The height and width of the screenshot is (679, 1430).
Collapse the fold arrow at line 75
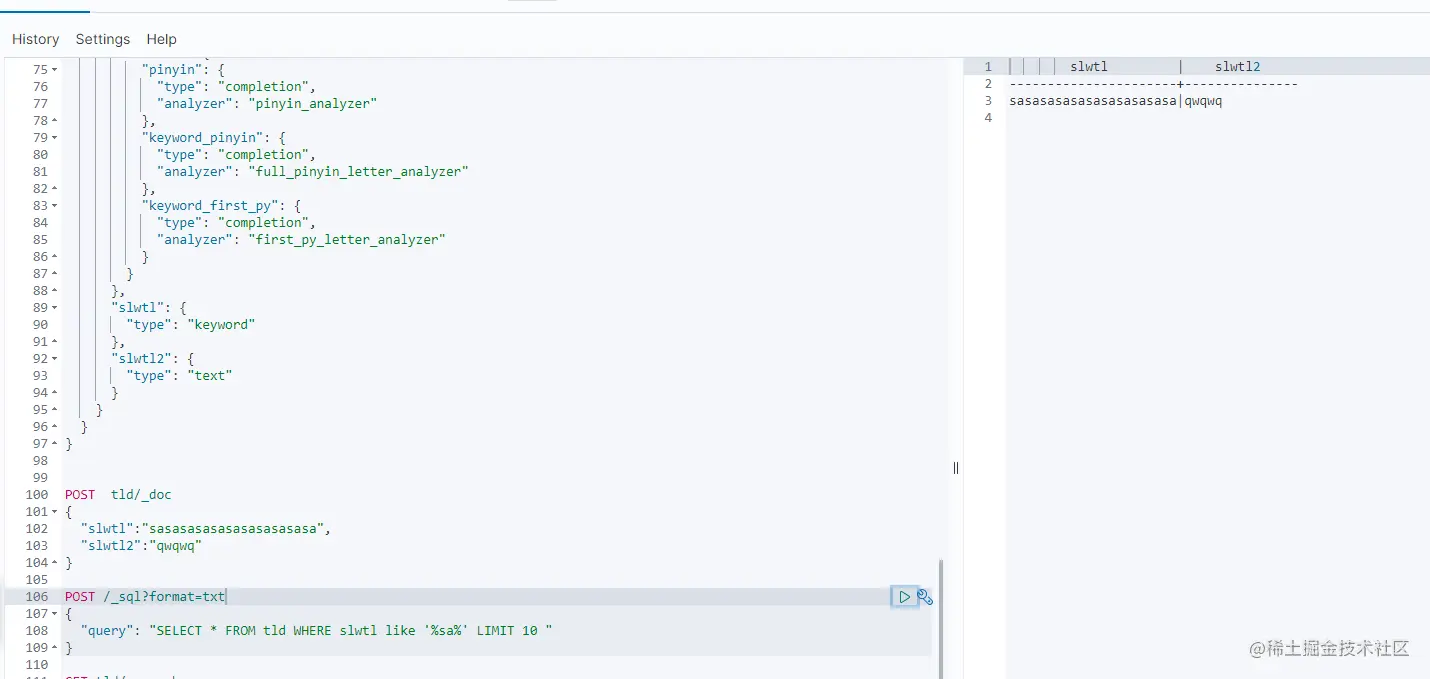(54, 70)
